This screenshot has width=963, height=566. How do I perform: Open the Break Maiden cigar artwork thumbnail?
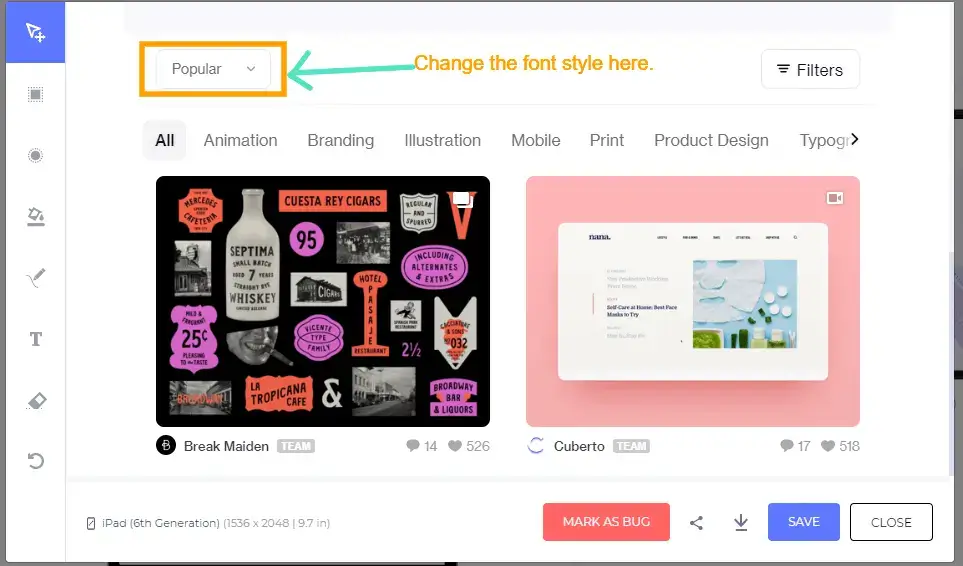[x=323, y=301]
